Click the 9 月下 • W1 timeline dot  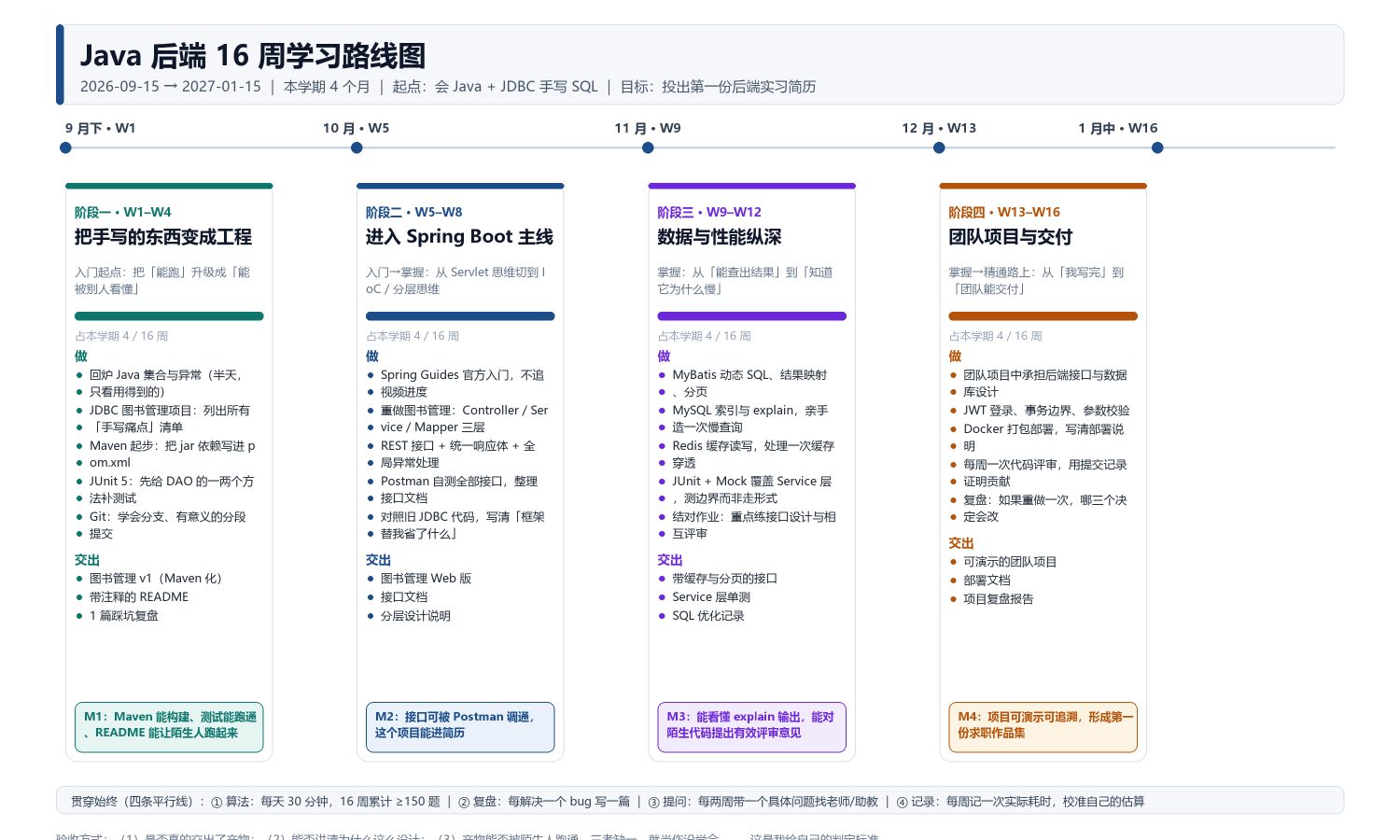point(65,147)
